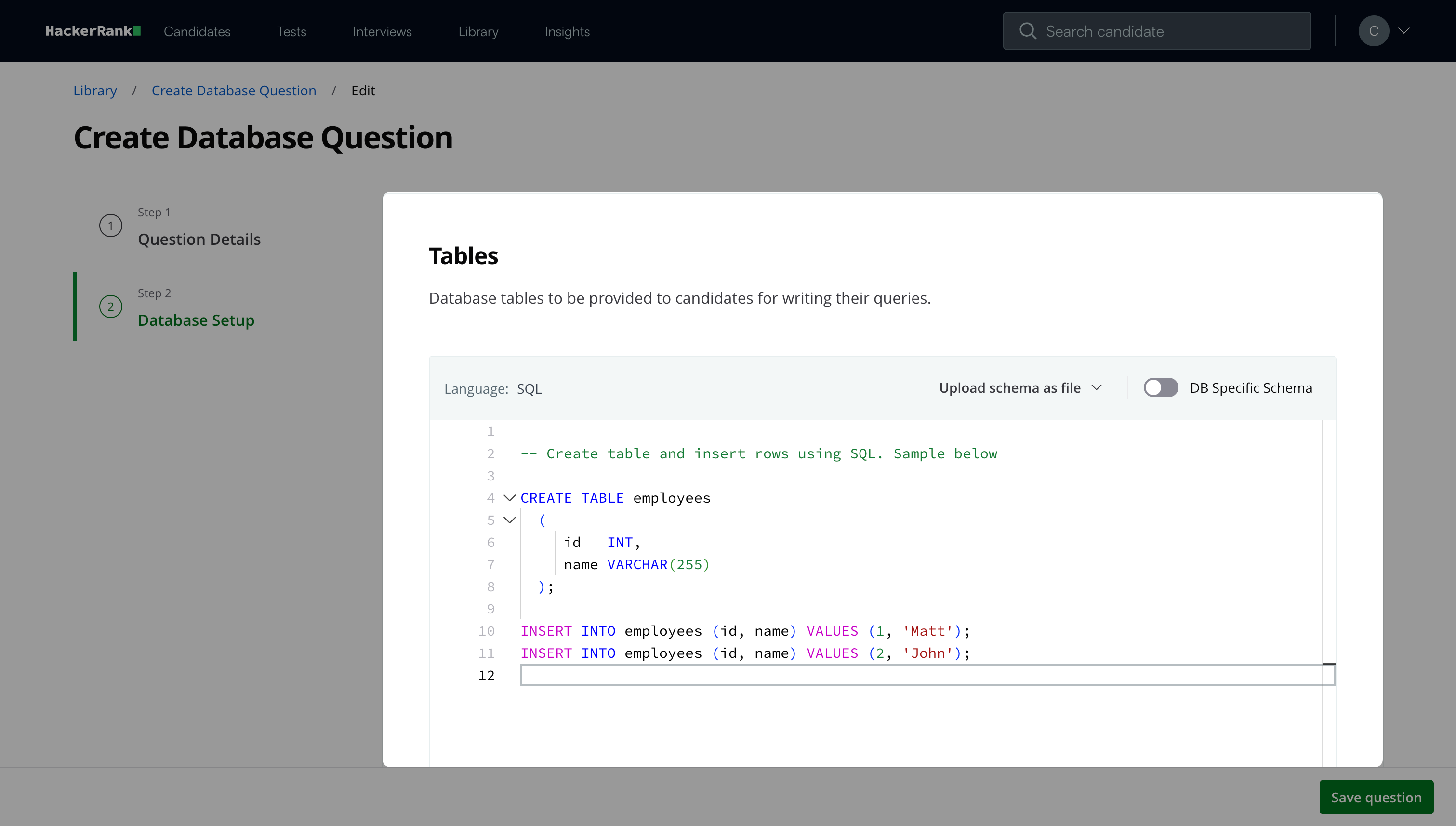This screenshot has height=826, width=1456.
Task: Collapse parenthesis fold arrow on line 5
Action: (509, 520)
